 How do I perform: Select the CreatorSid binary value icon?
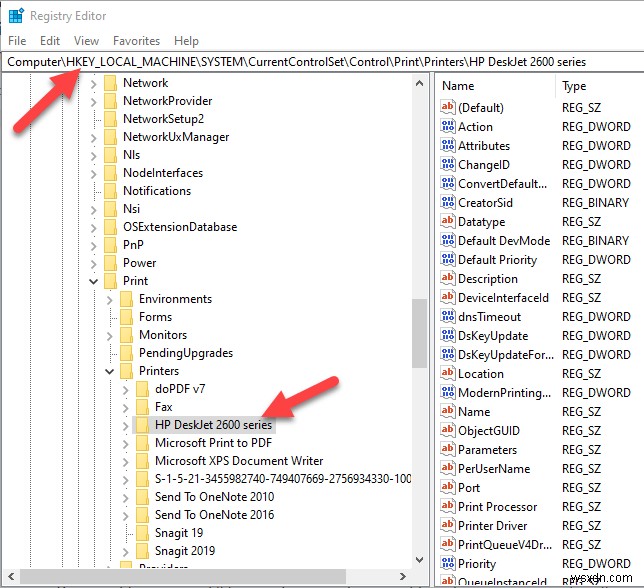448,202
